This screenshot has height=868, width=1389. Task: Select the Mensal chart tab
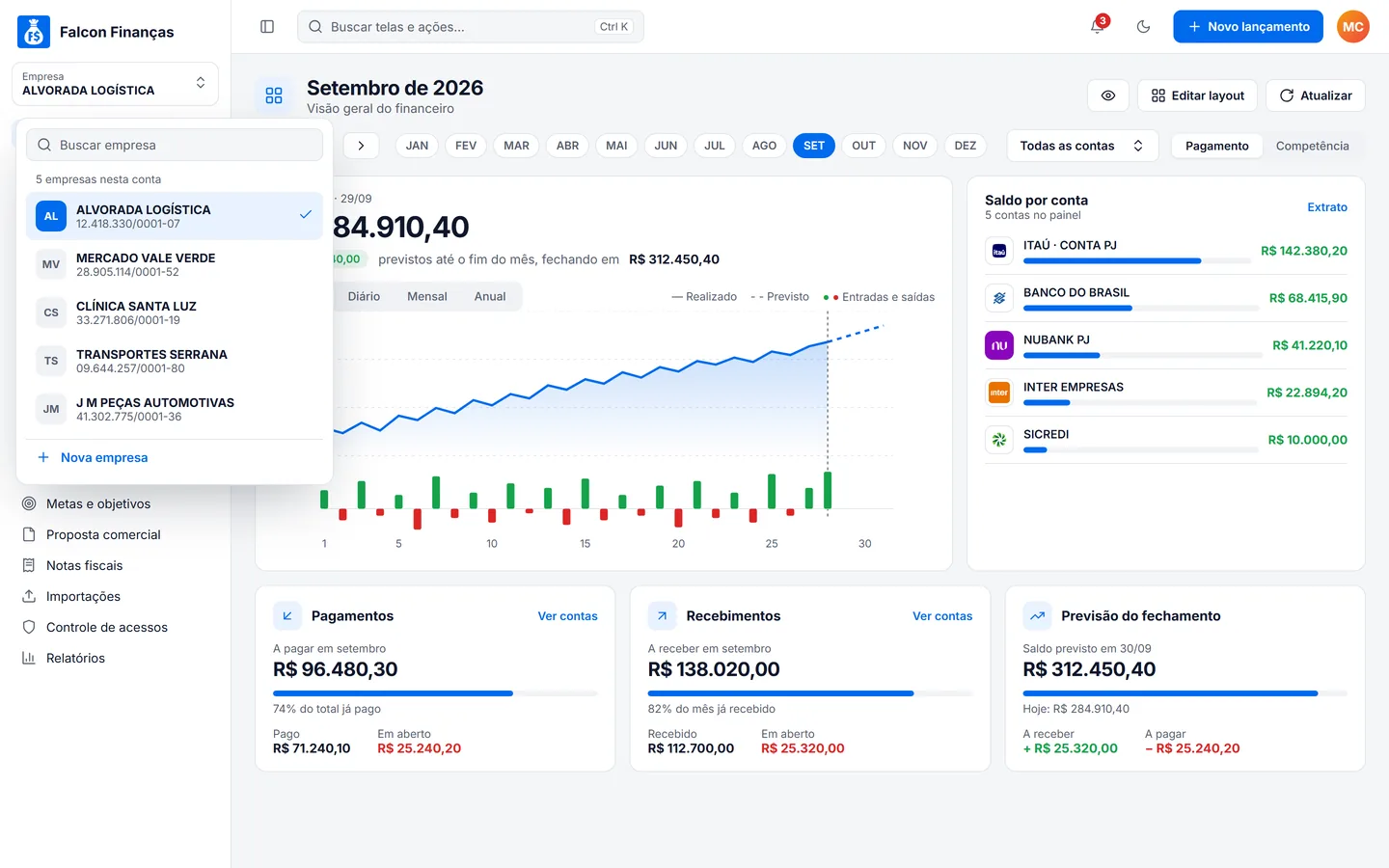click(x=427, y=296)
